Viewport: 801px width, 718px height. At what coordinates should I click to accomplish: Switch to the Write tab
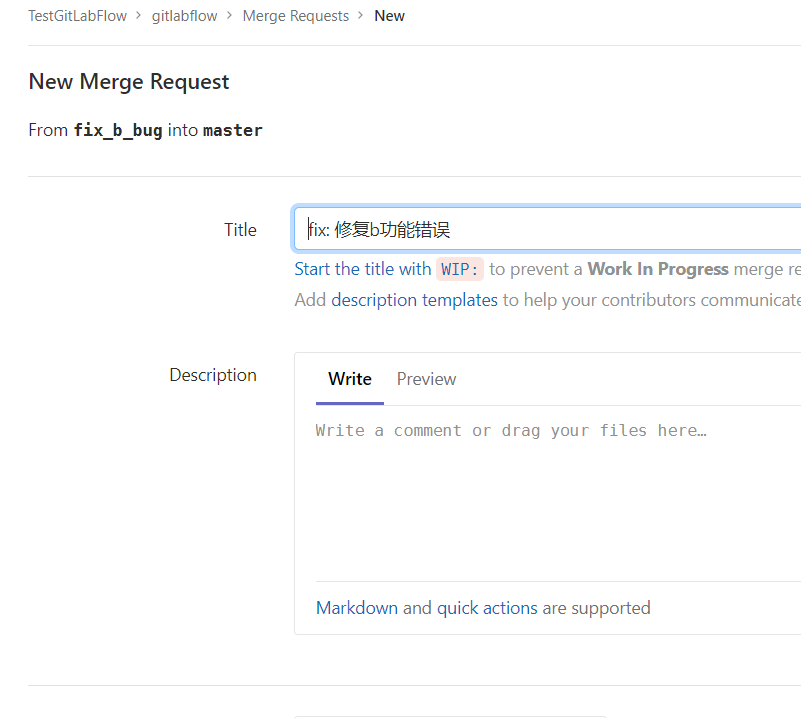point(349,379)
